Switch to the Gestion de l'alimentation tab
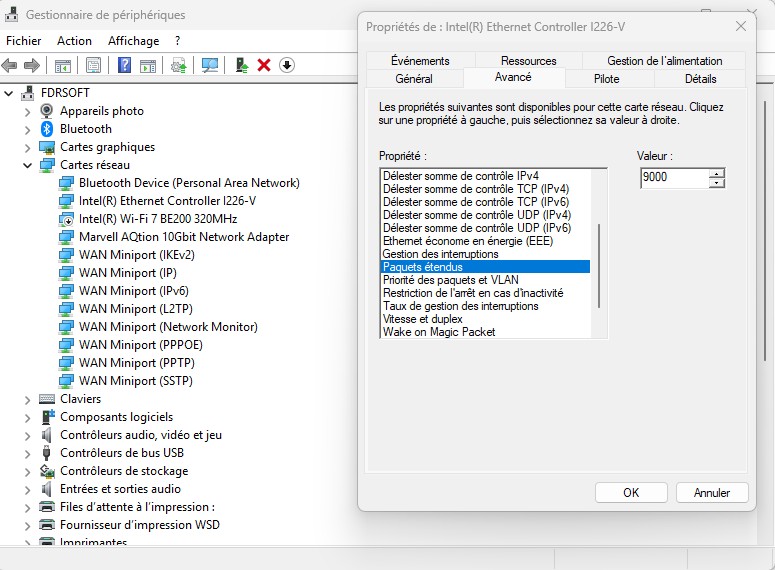Image resolution: width=775 pixels, height=570 pixels. coord(667,61)
